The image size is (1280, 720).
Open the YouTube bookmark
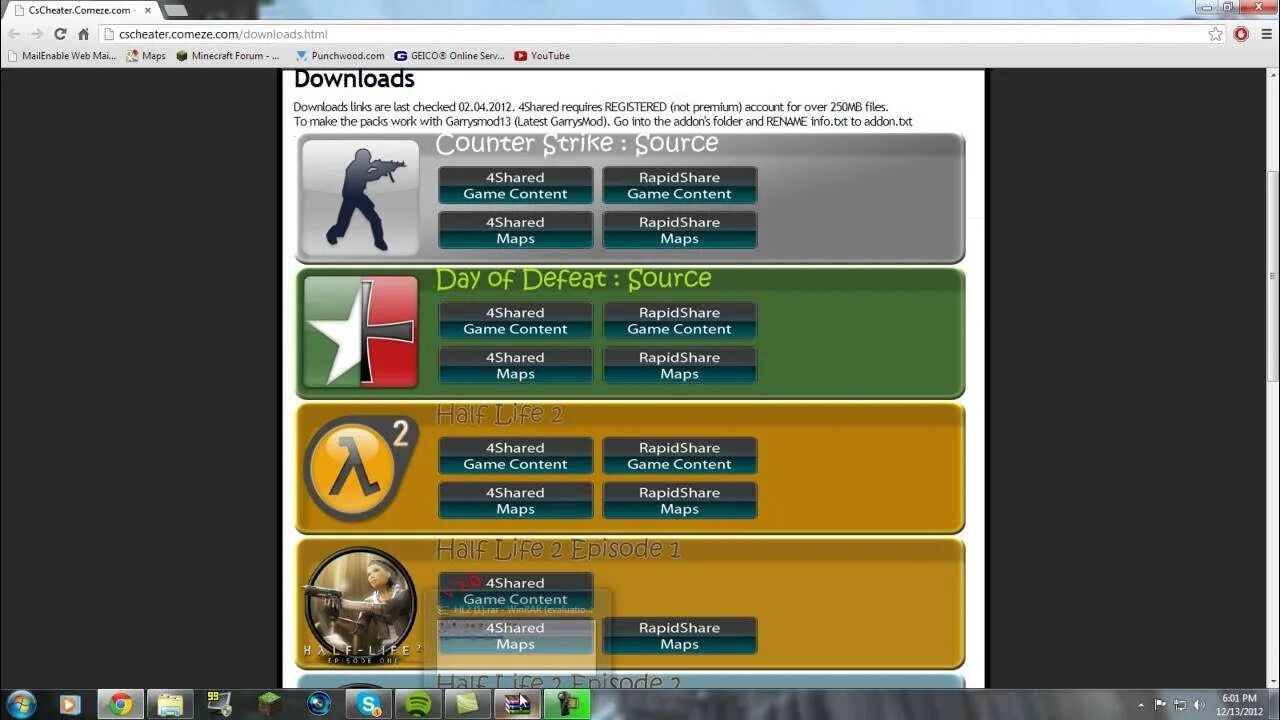pyautogui.click(x=542, y=56)
